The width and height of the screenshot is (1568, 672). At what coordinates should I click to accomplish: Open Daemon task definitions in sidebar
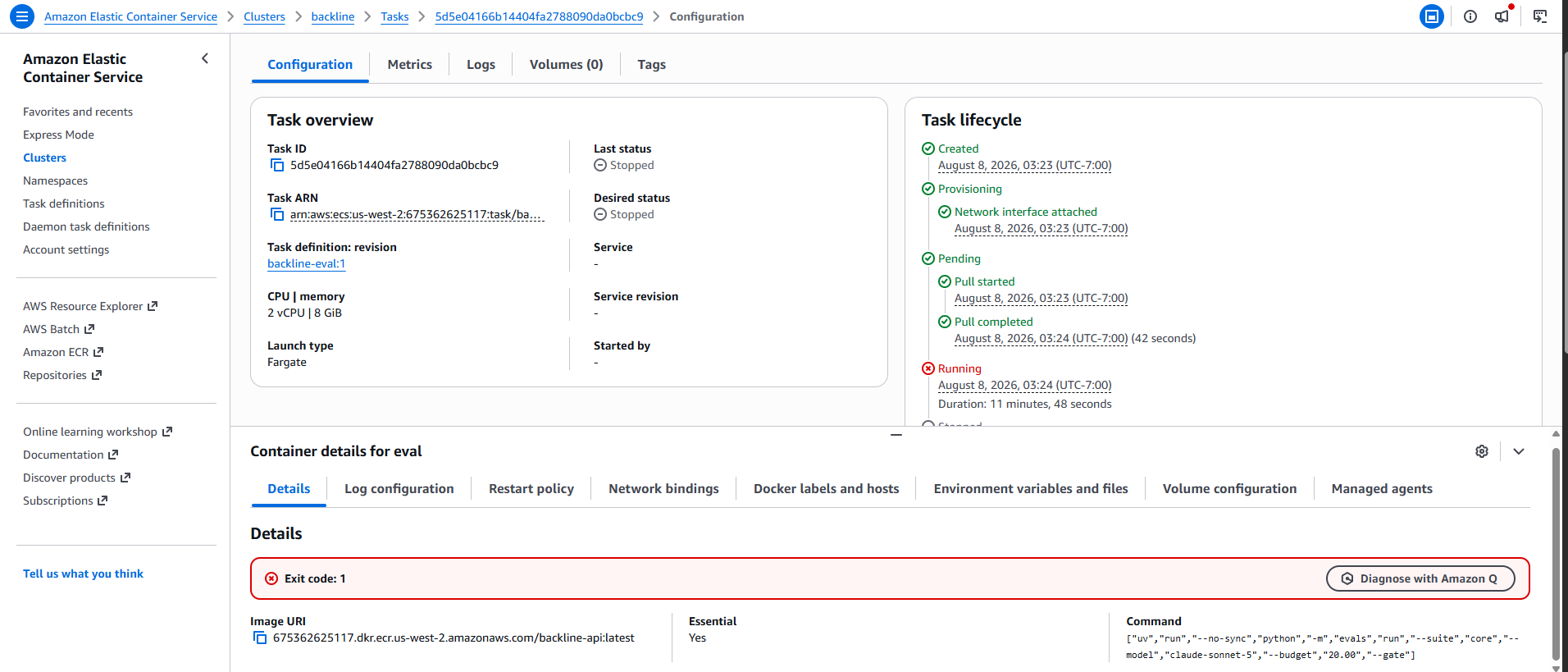pos(86,227)
